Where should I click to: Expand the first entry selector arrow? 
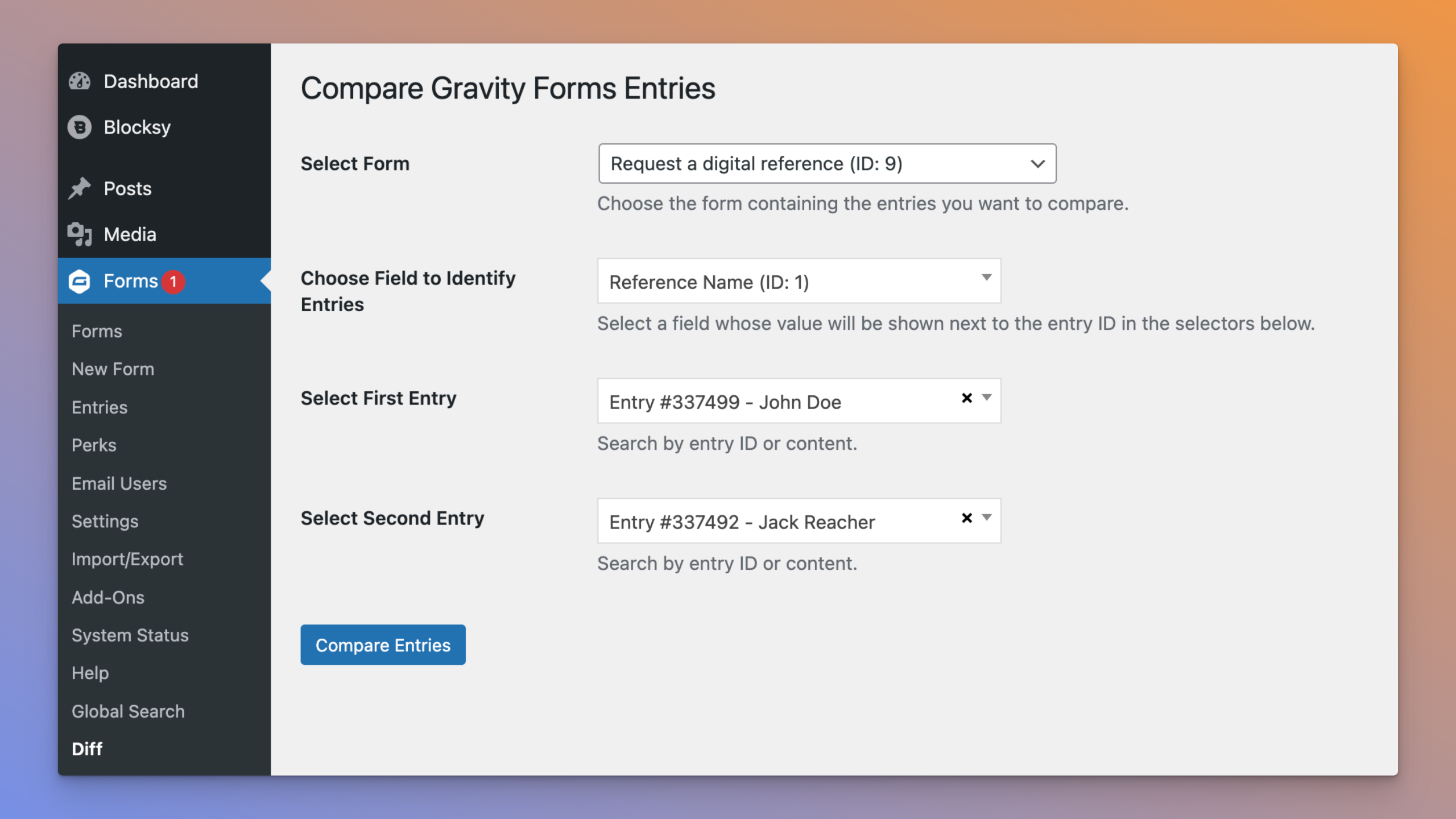(987, 398)
